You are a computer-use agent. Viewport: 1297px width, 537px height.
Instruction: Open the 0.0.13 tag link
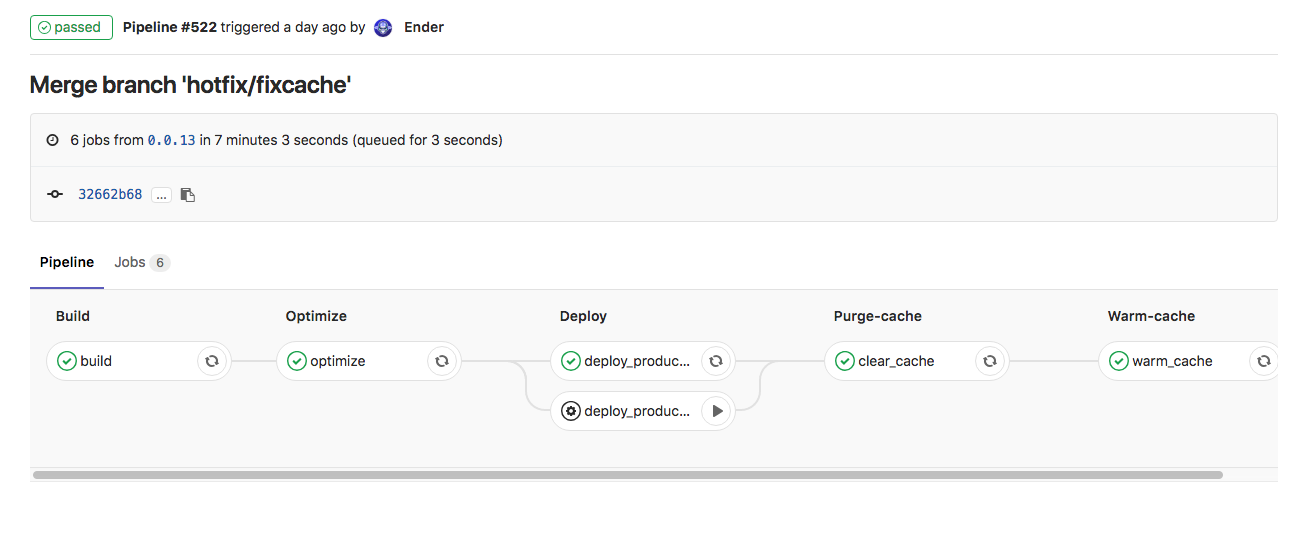tap(171, 141)
